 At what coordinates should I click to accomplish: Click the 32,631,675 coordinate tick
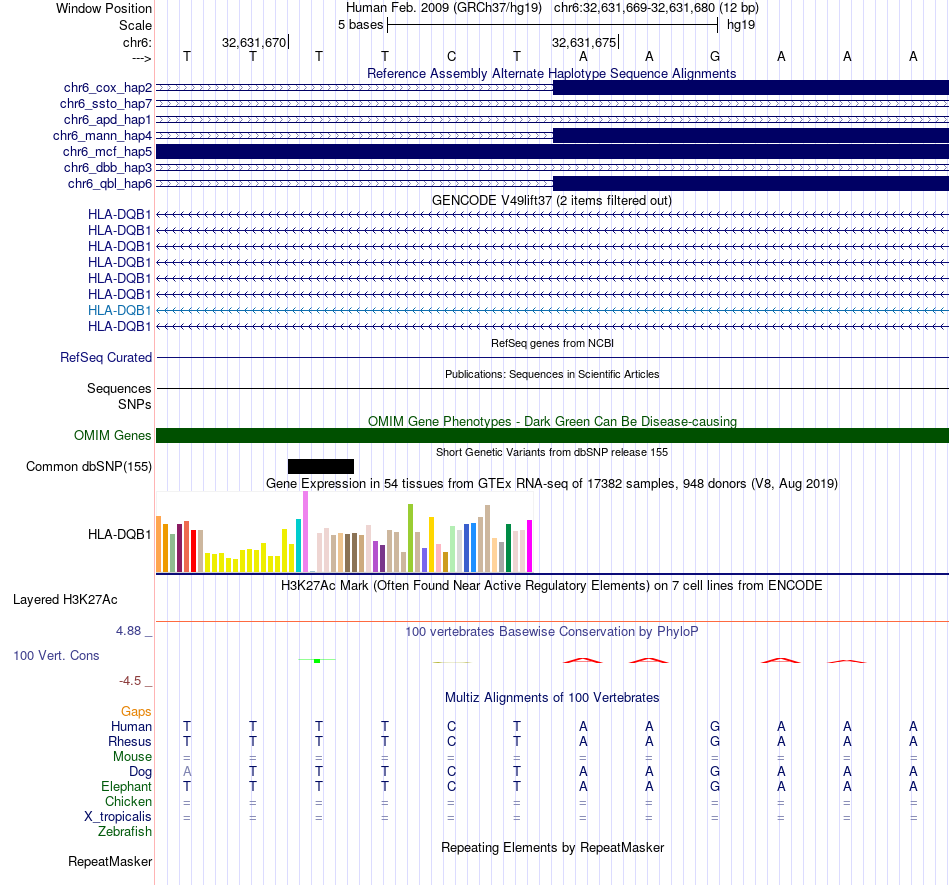point(585,42)
